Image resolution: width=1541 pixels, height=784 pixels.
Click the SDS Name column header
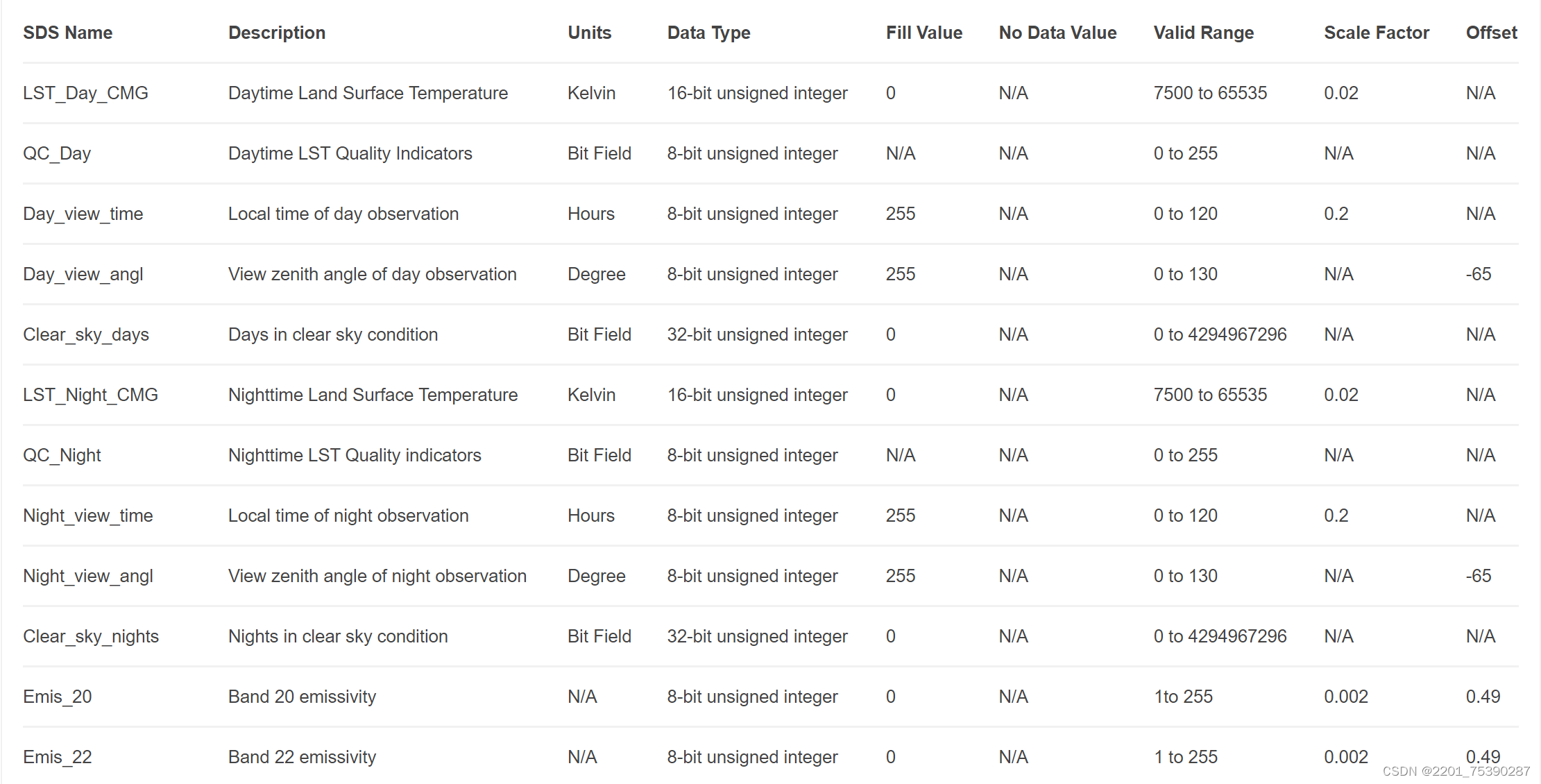click(x=67, y=33)
